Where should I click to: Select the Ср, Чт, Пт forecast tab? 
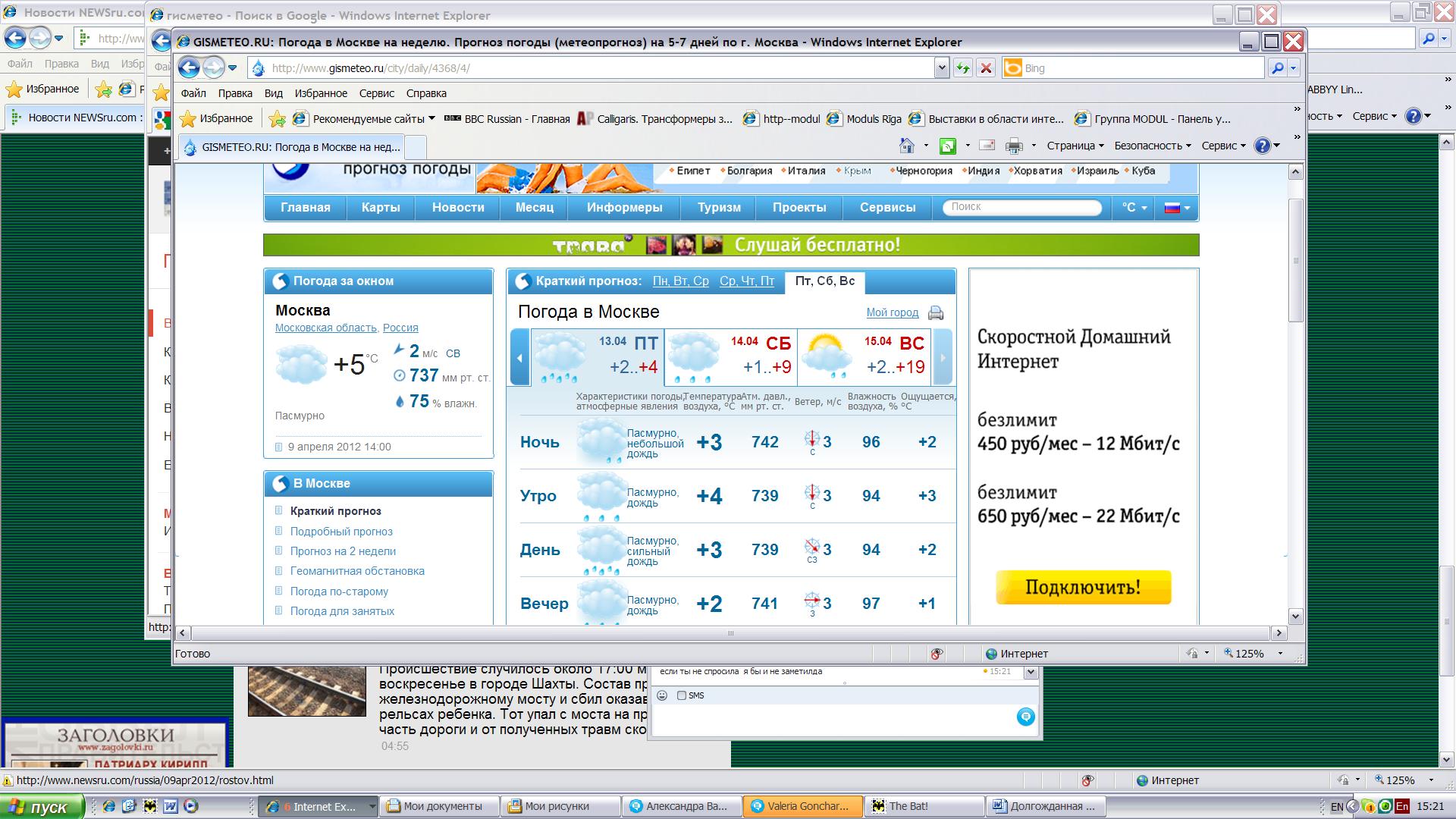(x=747, y=281)
